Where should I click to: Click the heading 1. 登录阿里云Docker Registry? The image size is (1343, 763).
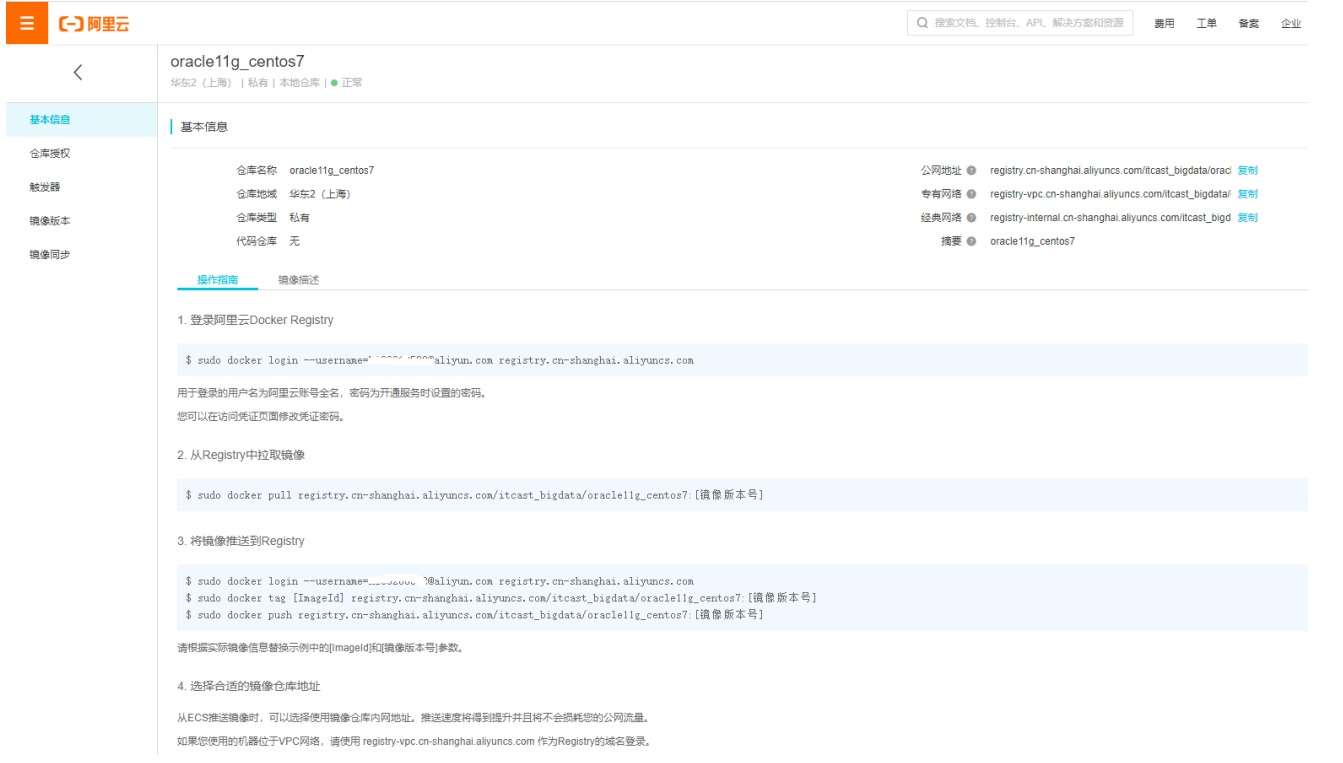coord(256,320)
